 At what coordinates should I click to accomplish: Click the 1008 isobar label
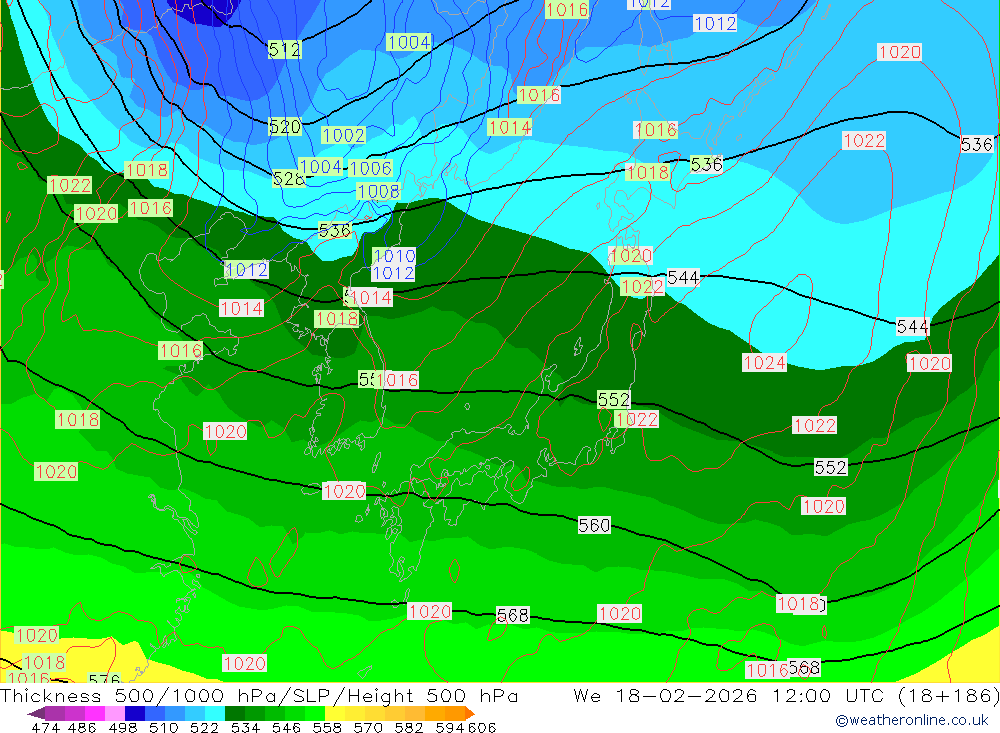(x=378, y=191)
